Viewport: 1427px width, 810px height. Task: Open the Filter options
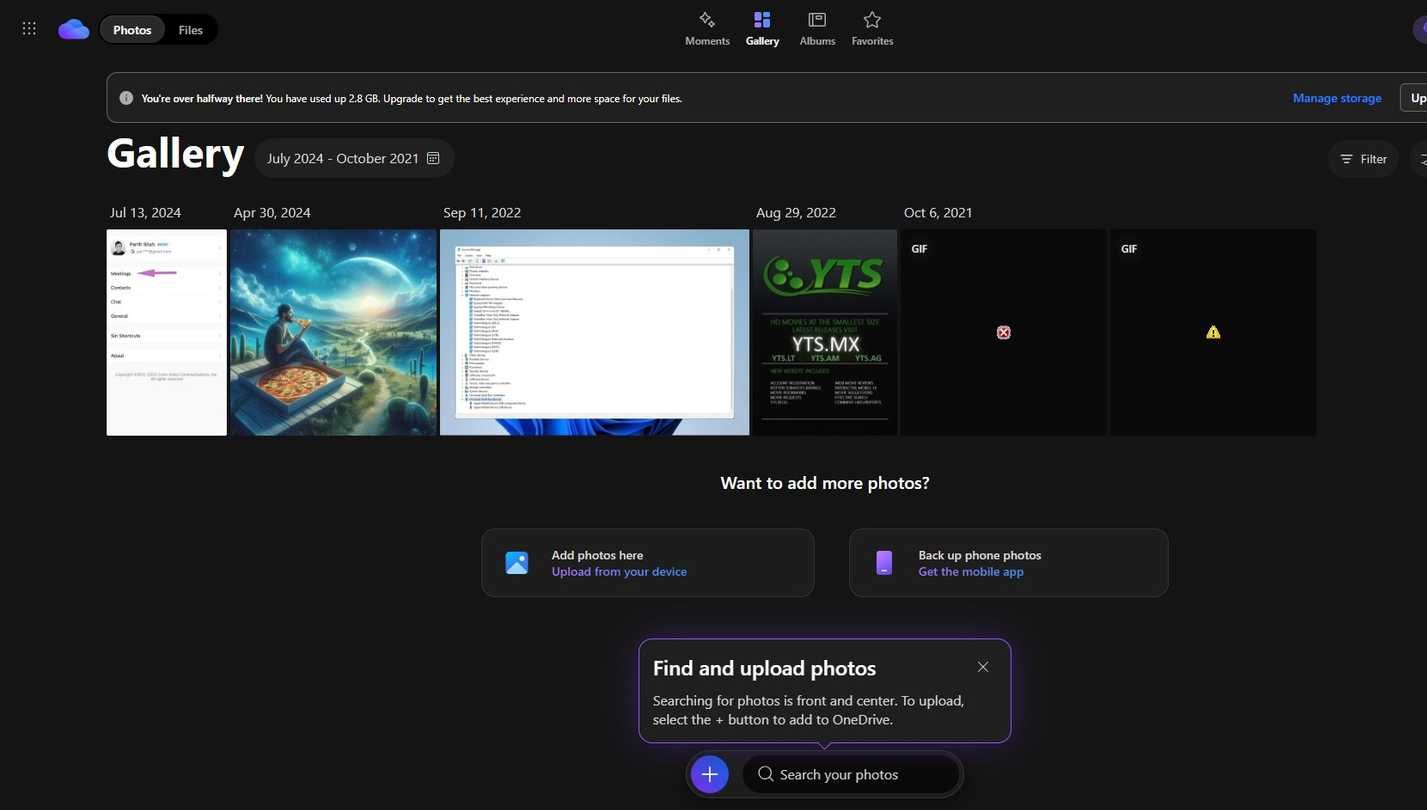point(1362,157)
